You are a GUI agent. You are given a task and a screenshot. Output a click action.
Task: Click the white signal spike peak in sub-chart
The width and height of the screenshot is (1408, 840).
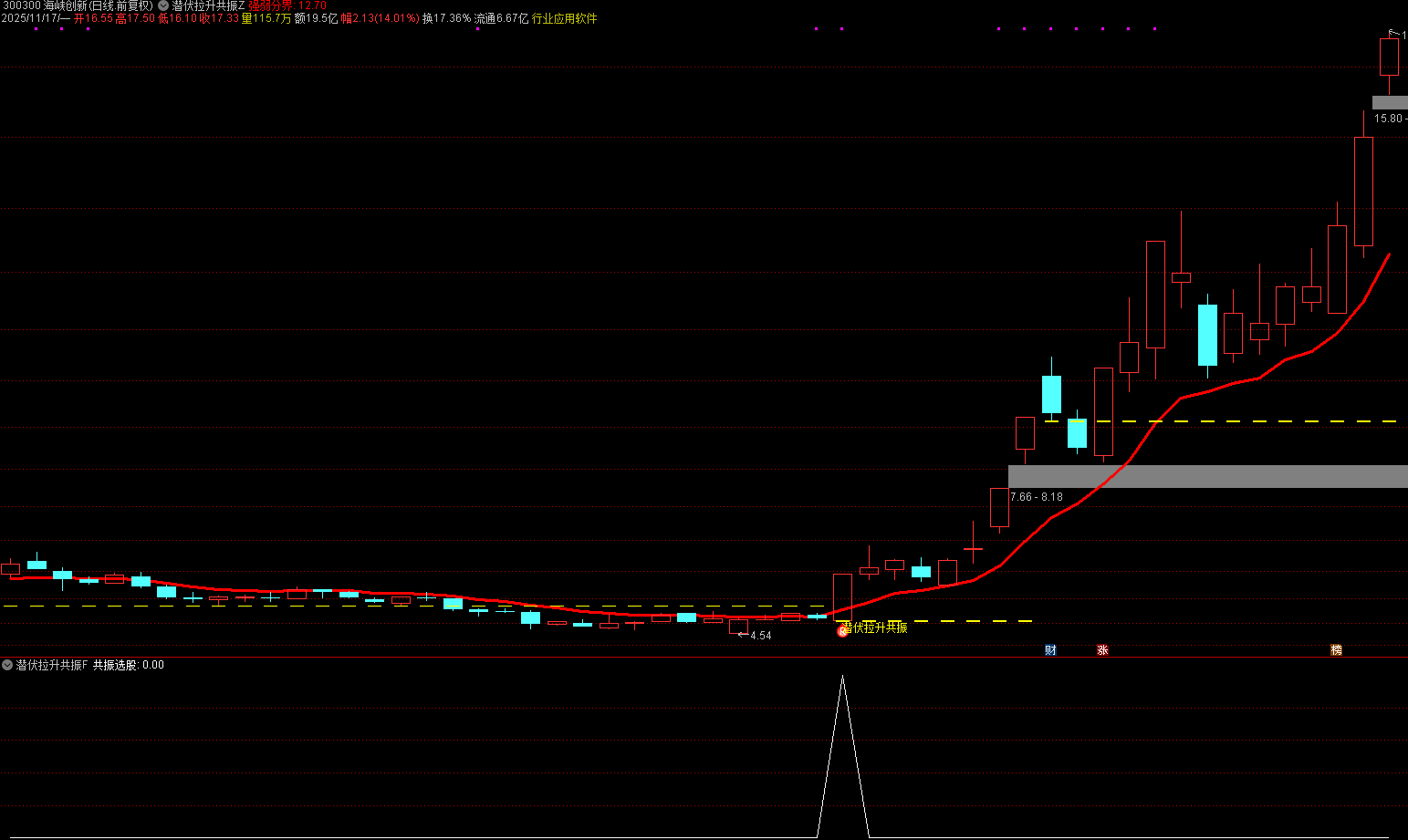tap(842, 677)
